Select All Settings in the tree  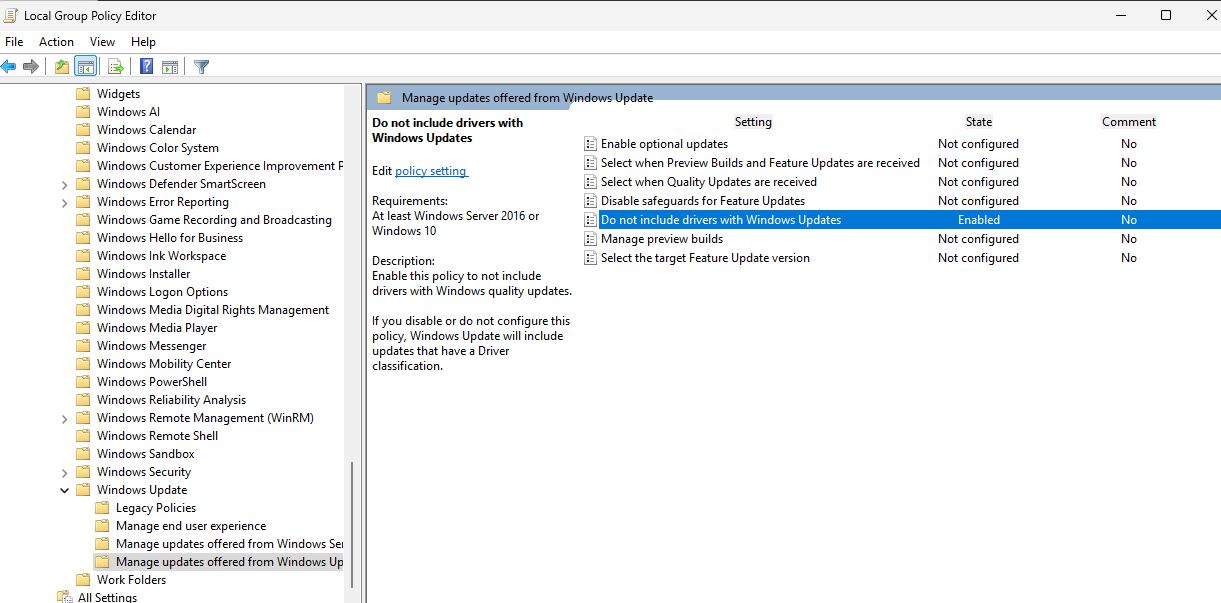tap(107, 598)
